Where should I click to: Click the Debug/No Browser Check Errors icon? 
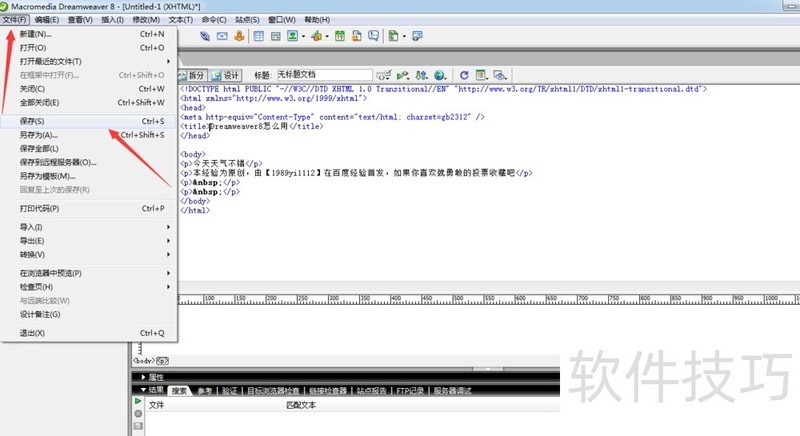point(403,75)
